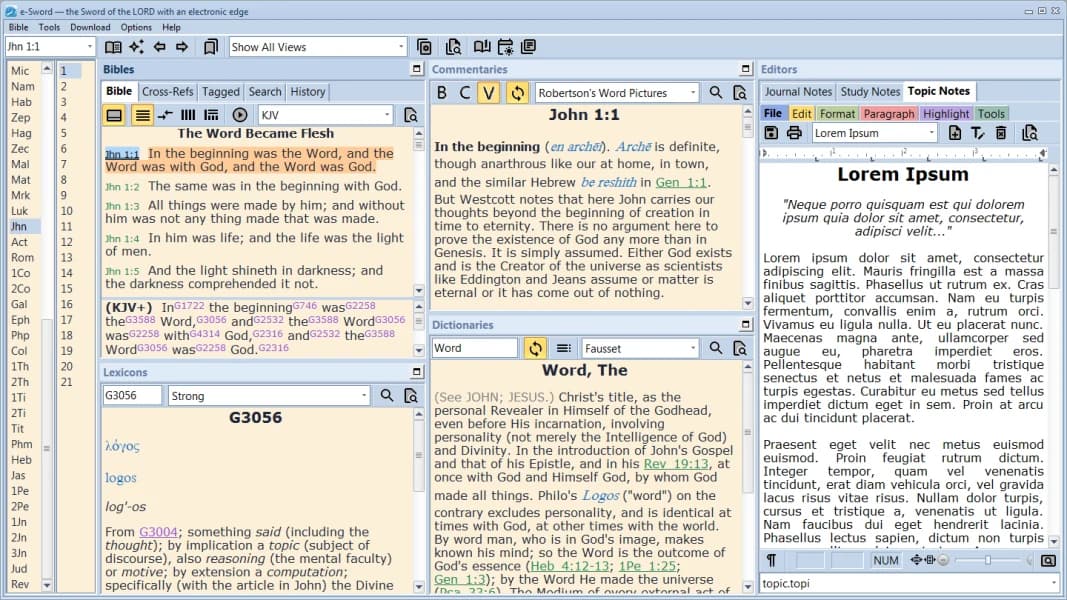The image size is (1067, 600).
Task: Open the KJV Bible version dropdown
Action: pos(387,115)
